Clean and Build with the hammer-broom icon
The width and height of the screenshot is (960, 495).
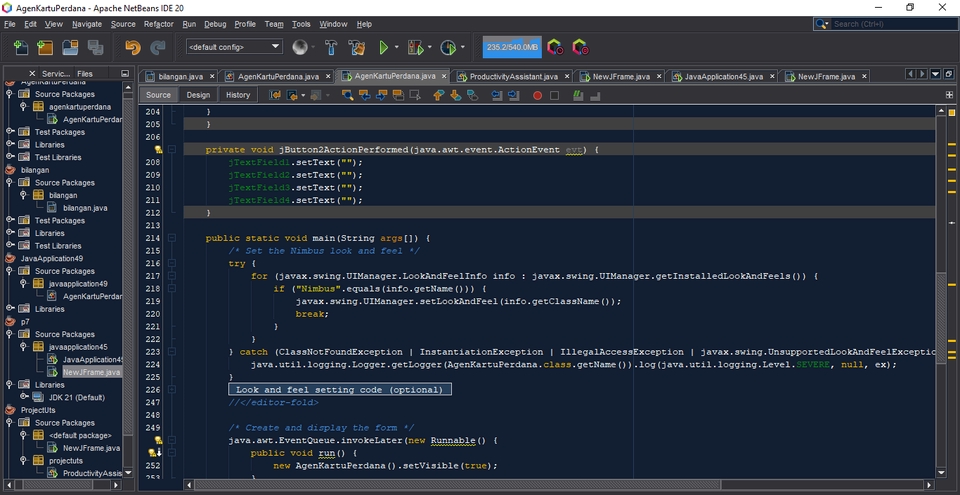pos(356,47)
